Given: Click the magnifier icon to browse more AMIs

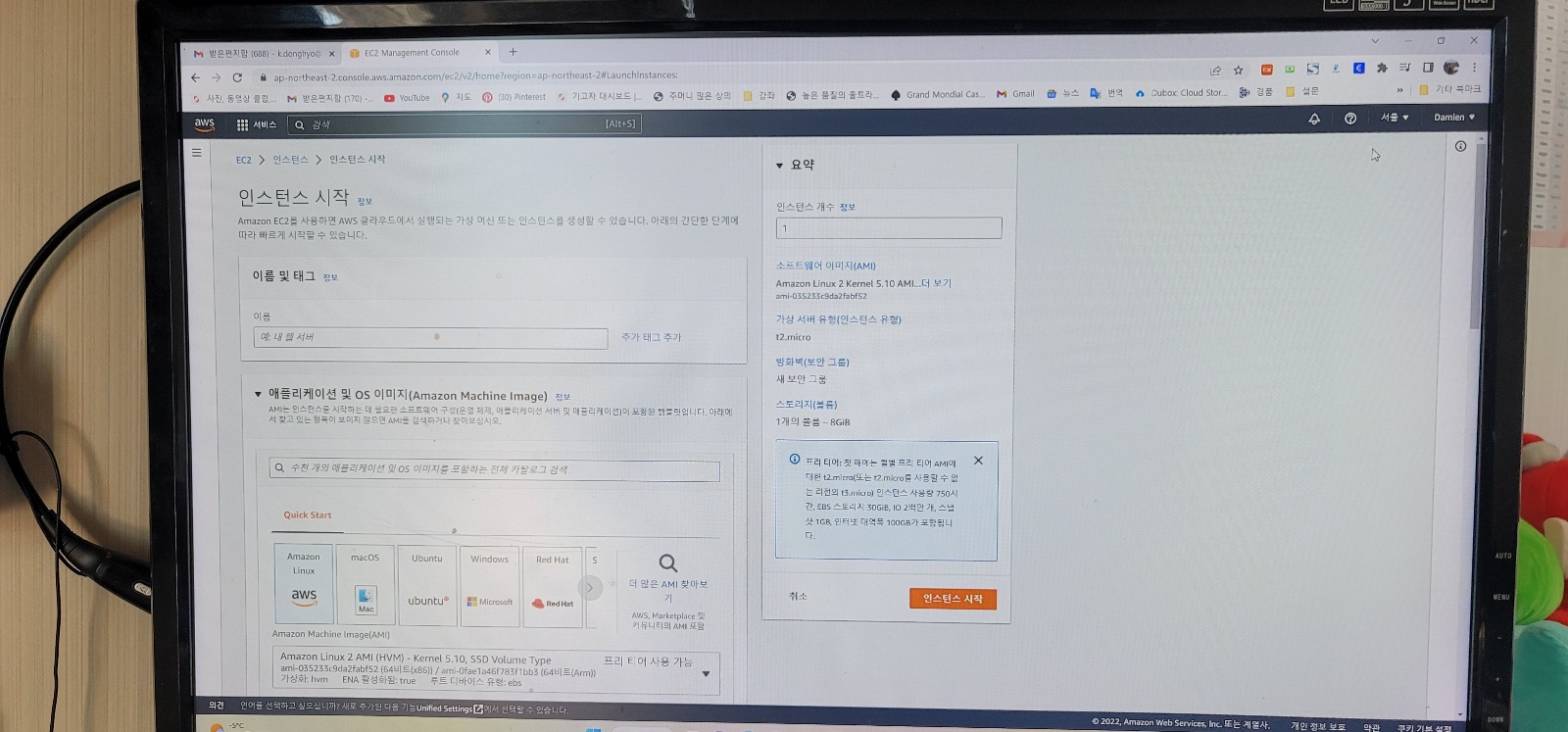Looking at the screenshot, I should pos(668,563).
